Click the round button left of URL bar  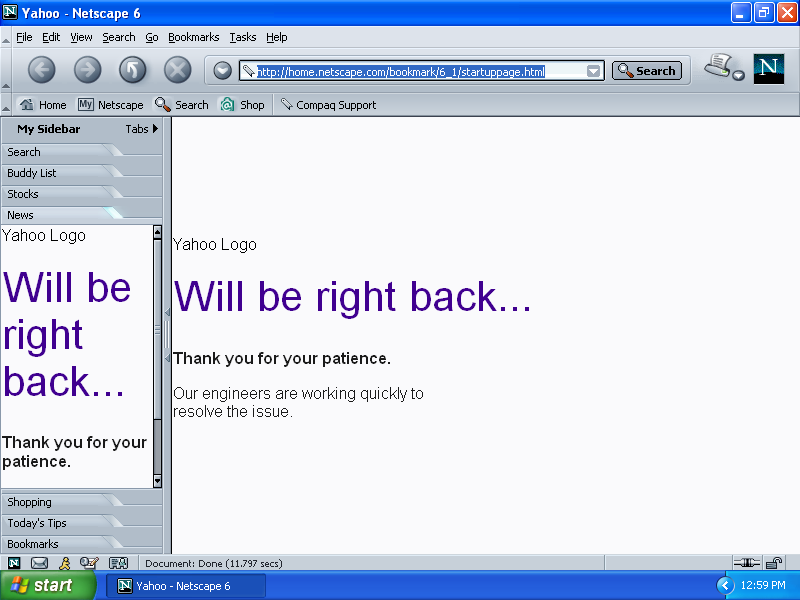[222, 70]
